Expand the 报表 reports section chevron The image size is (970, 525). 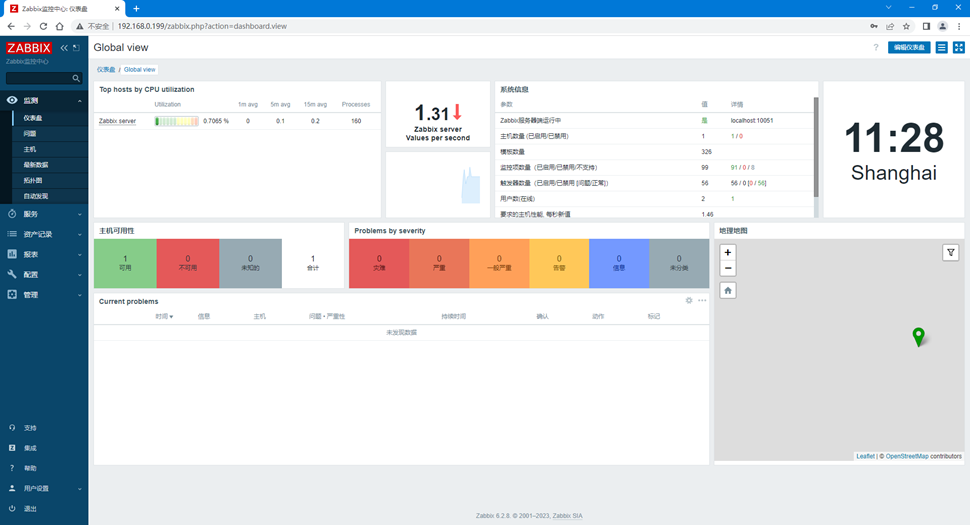click(x=80, y=255)
